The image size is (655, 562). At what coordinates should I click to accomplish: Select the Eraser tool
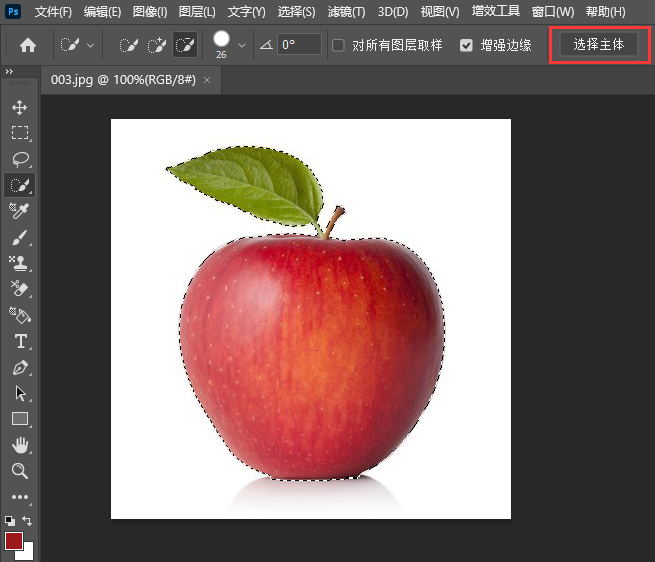coord(20,289)
